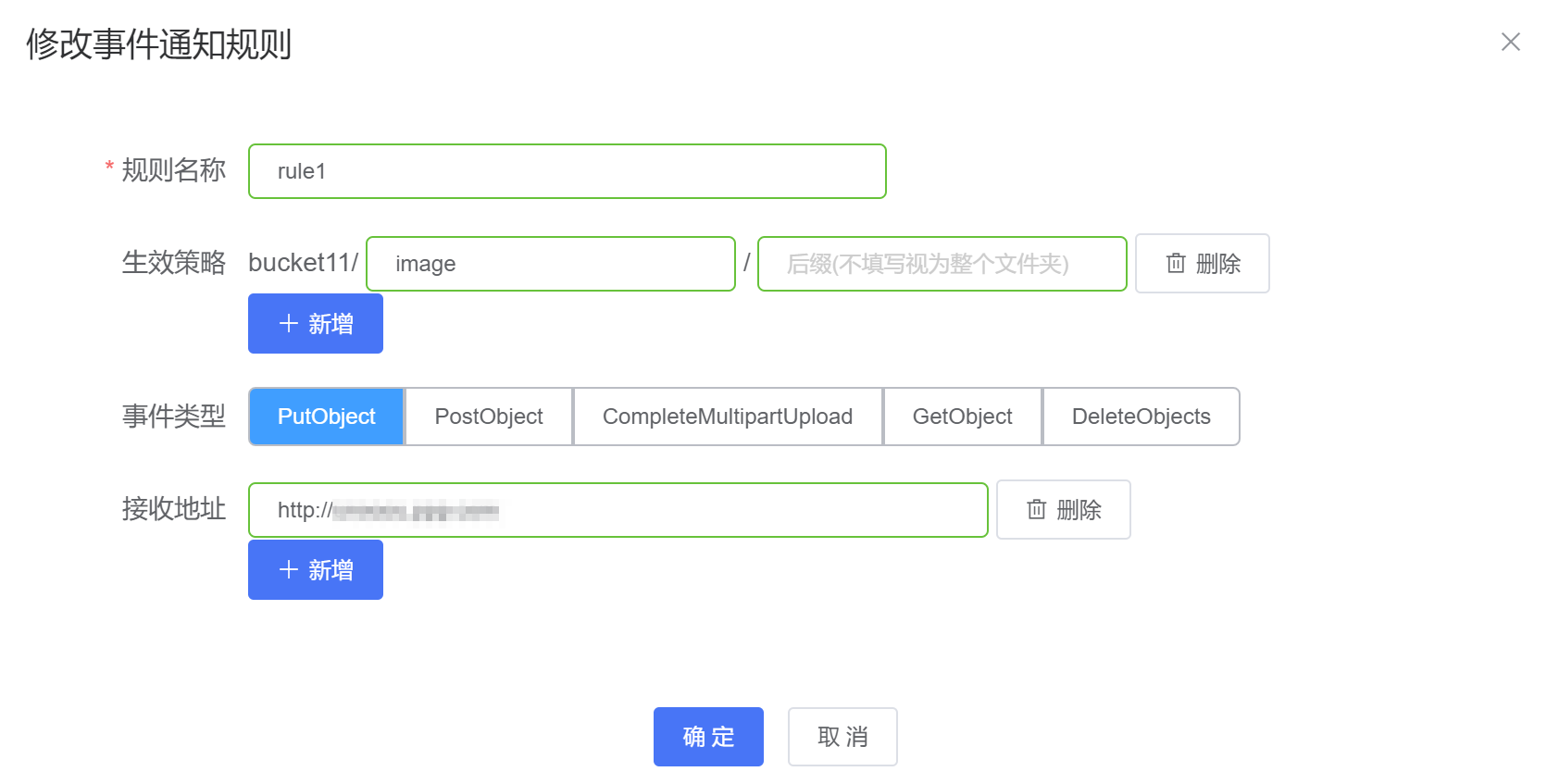
Task: Click the trash icon beside the suffix field
Action: (1176, 264)
